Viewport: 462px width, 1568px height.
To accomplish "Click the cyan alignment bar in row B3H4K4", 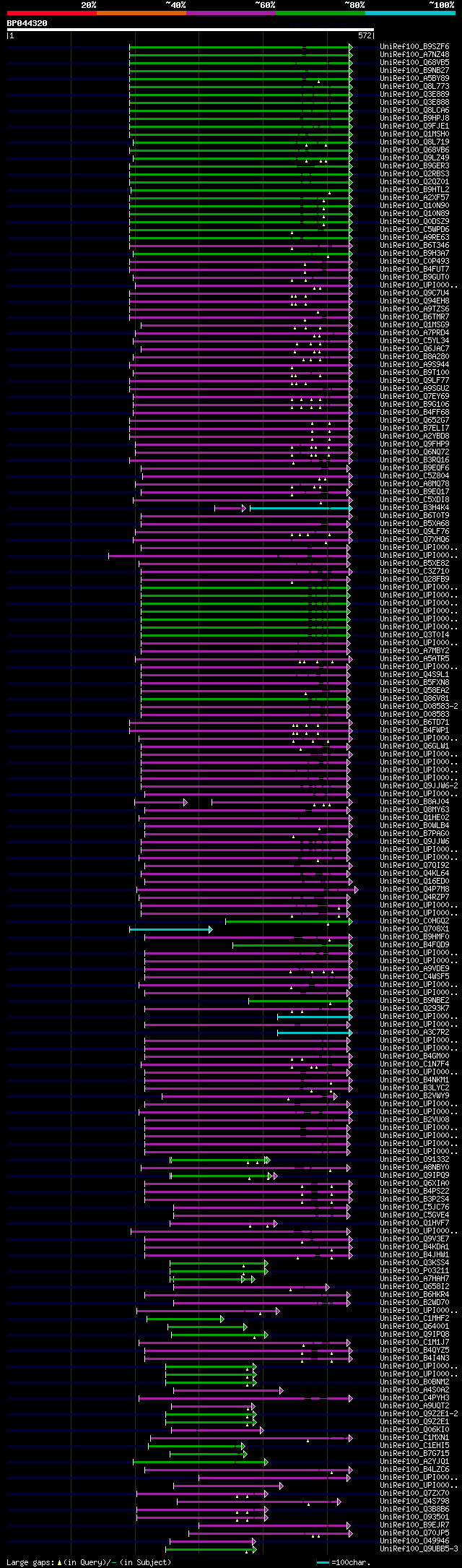I will [x=300, y=508].
